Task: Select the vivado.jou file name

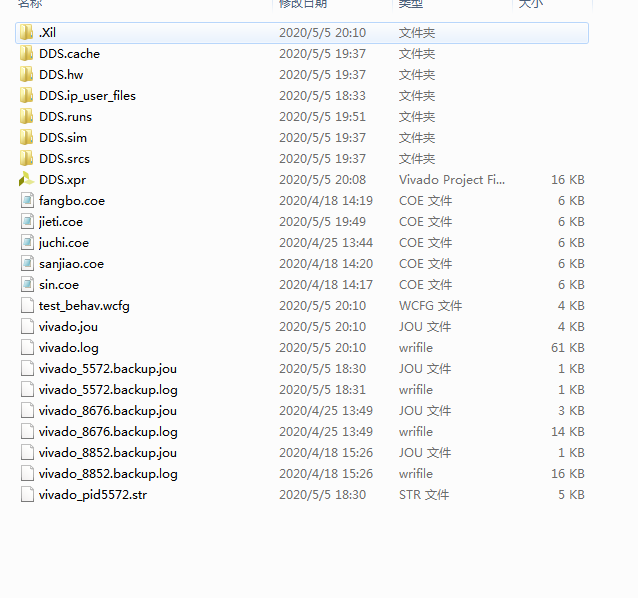Action: click(x=68, y=327)
